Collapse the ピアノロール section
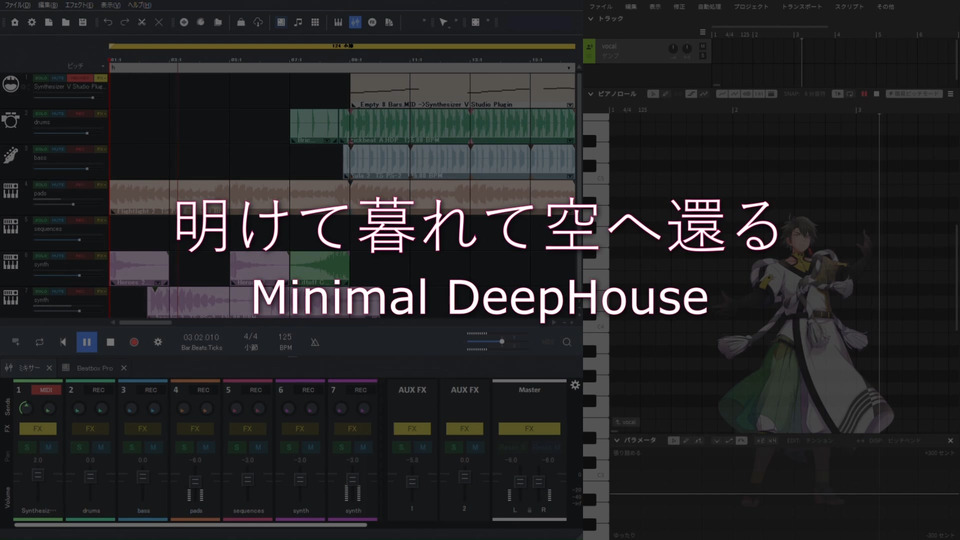Viewport: 960px width, 540px height. point(591,94)
